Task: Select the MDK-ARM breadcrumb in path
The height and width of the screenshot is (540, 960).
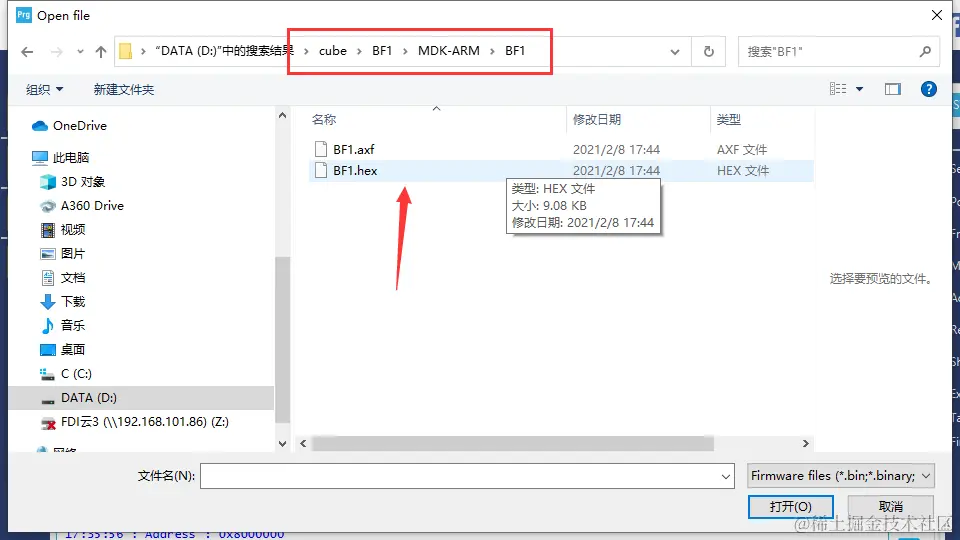Action: click(x=449, y=51)
